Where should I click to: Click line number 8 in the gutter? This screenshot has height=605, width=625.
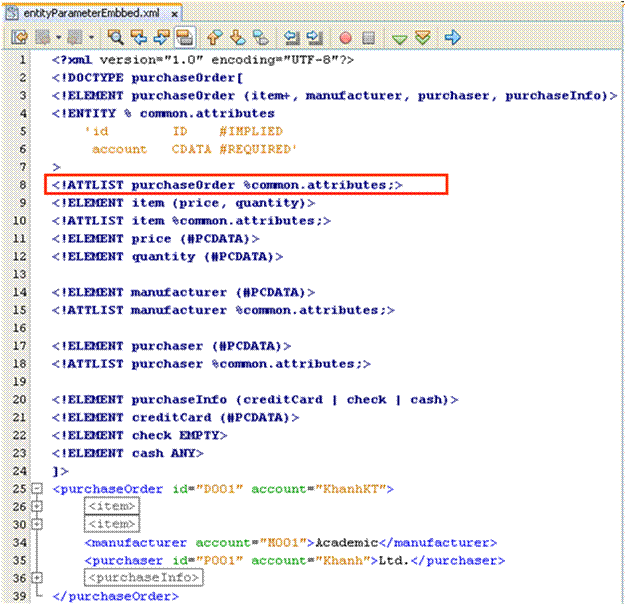tap(22, 185)
